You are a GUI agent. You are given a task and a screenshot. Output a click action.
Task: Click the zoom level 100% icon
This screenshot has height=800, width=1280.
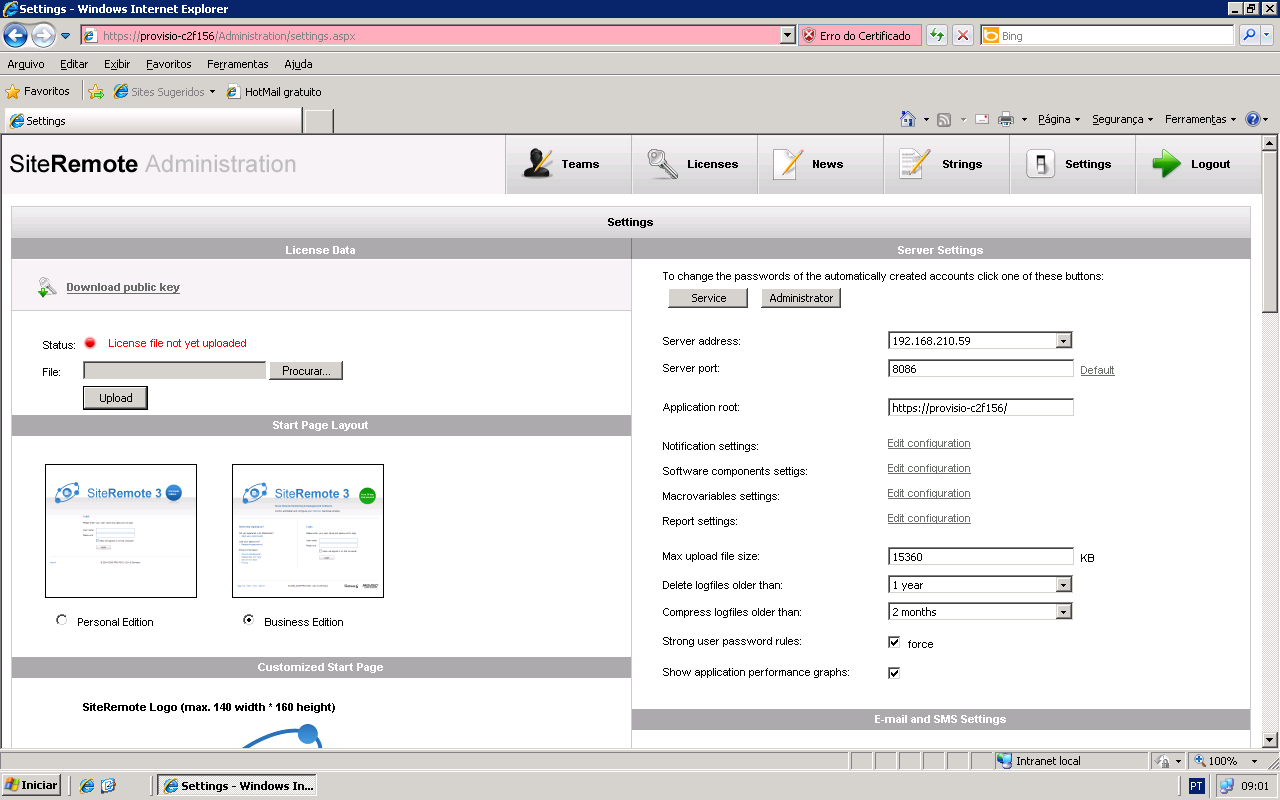pyautogui.click(x=1201, y=761)
